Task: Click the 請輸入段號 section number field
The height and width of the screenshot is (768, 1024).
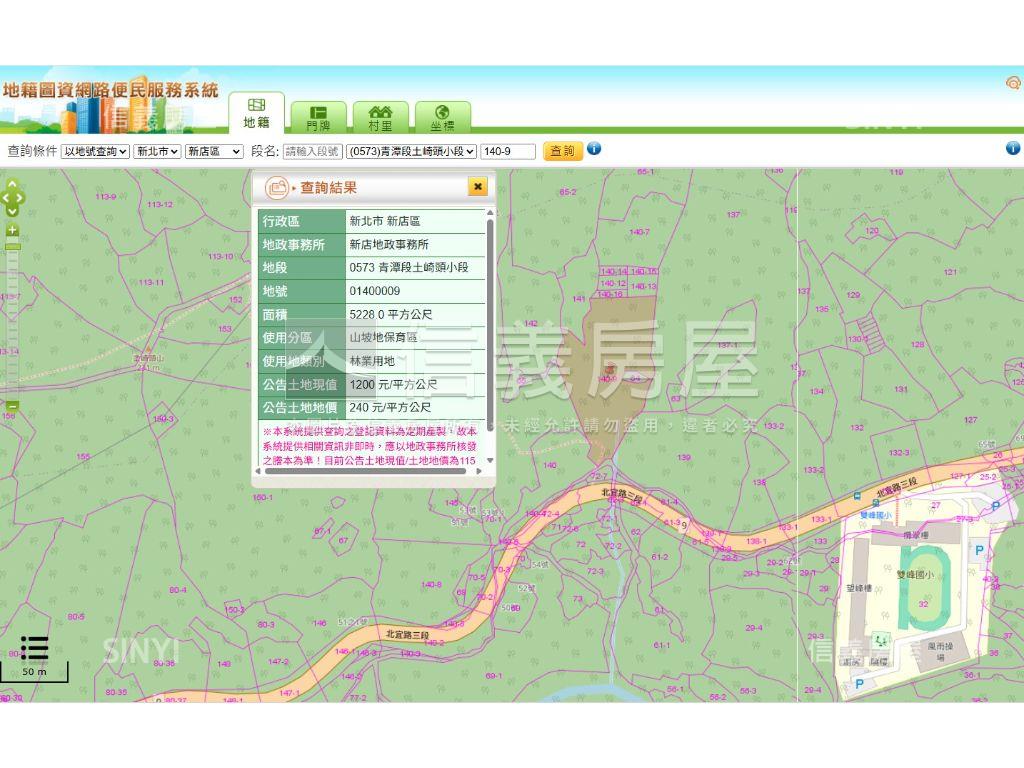Action: coord(313,152)
